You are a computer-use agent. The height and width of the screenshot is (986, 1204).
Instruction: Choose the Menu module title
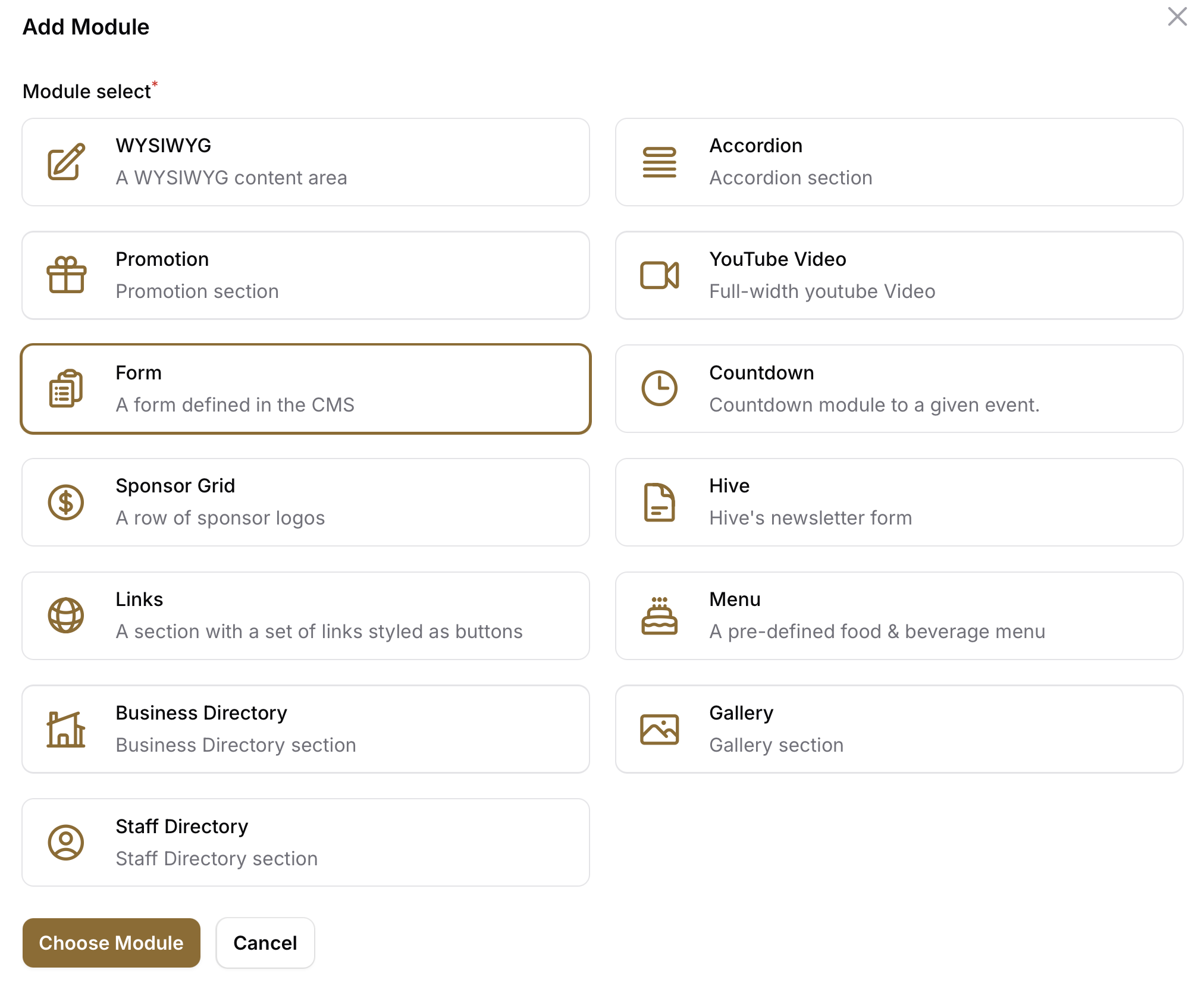[x=735, y=599]
